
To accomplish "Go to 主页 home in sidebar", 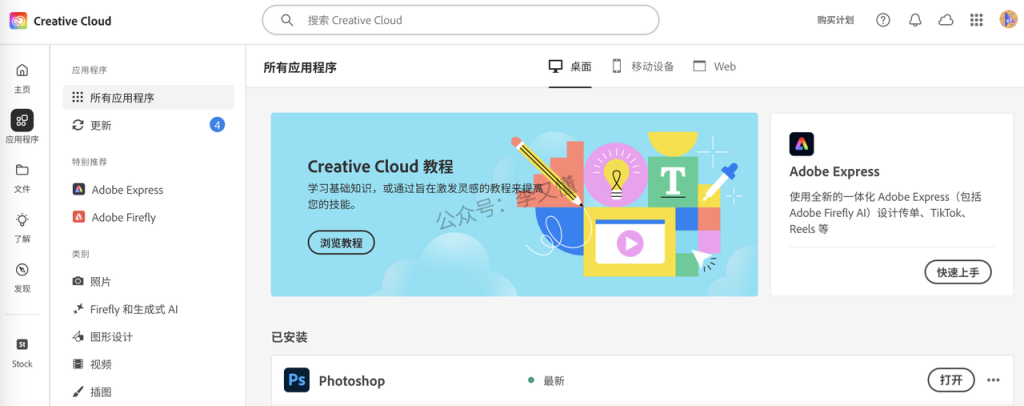I will [x=22, y=77].
